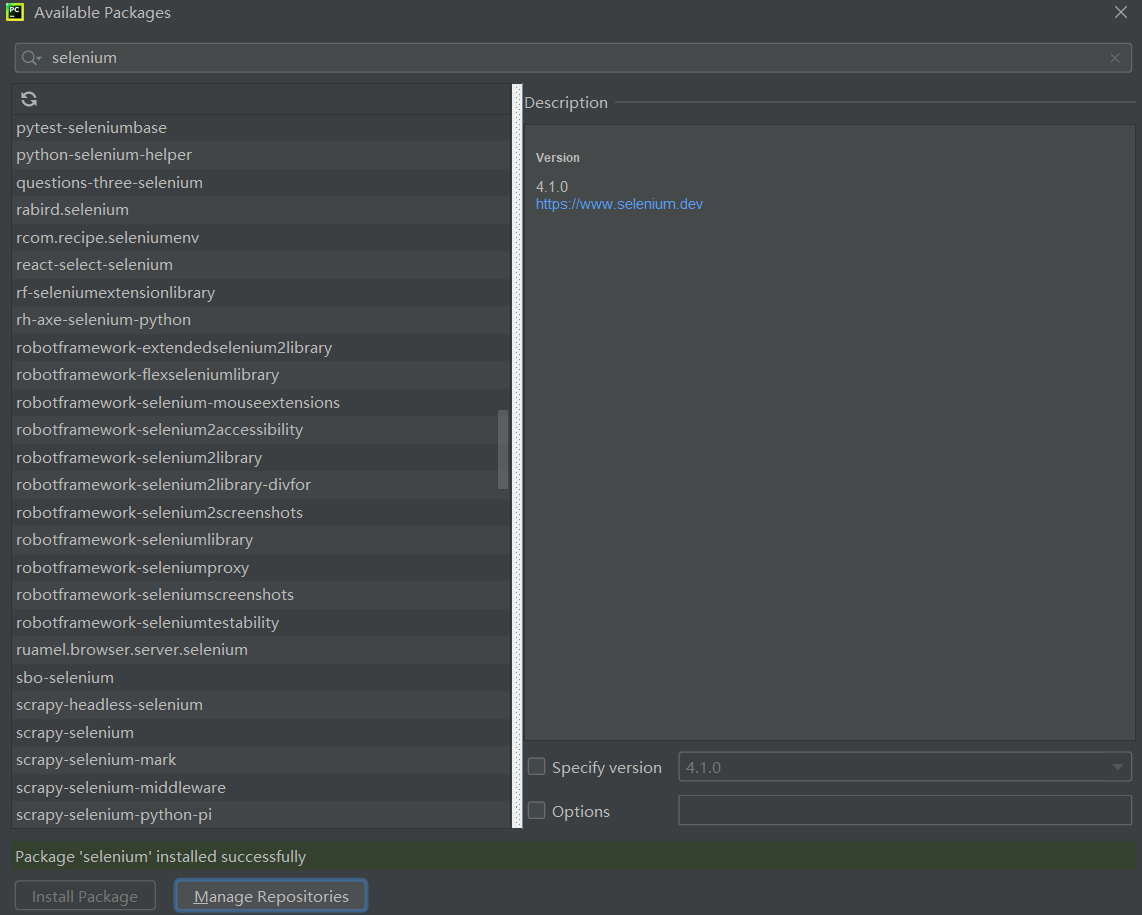Enable the Specify version checkbox
Screen dimensions: 1142x915
click(537, 766)
